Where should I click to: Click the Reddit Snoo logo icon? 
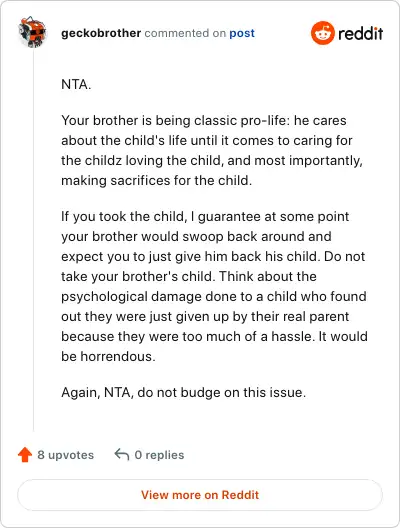coord(323,33)
